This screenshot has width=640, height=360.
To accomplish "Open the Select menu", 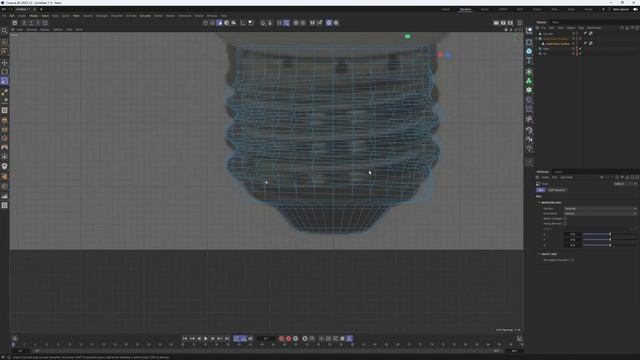I will pos(45,16).
